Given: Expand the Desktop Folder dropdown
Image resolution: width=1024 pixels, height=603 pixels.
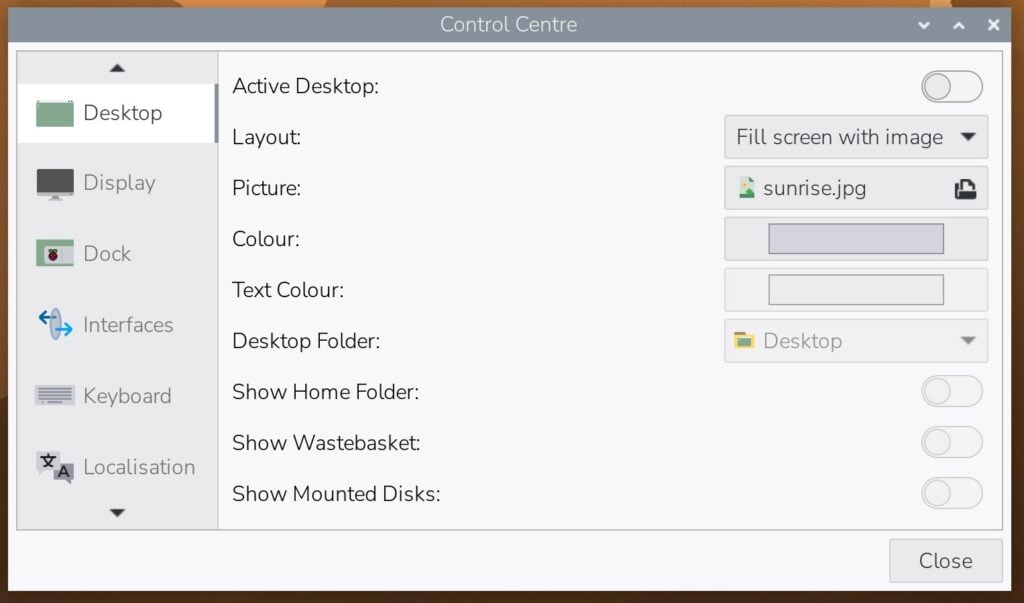Looking at the screenshot, I should click(856, 341).
